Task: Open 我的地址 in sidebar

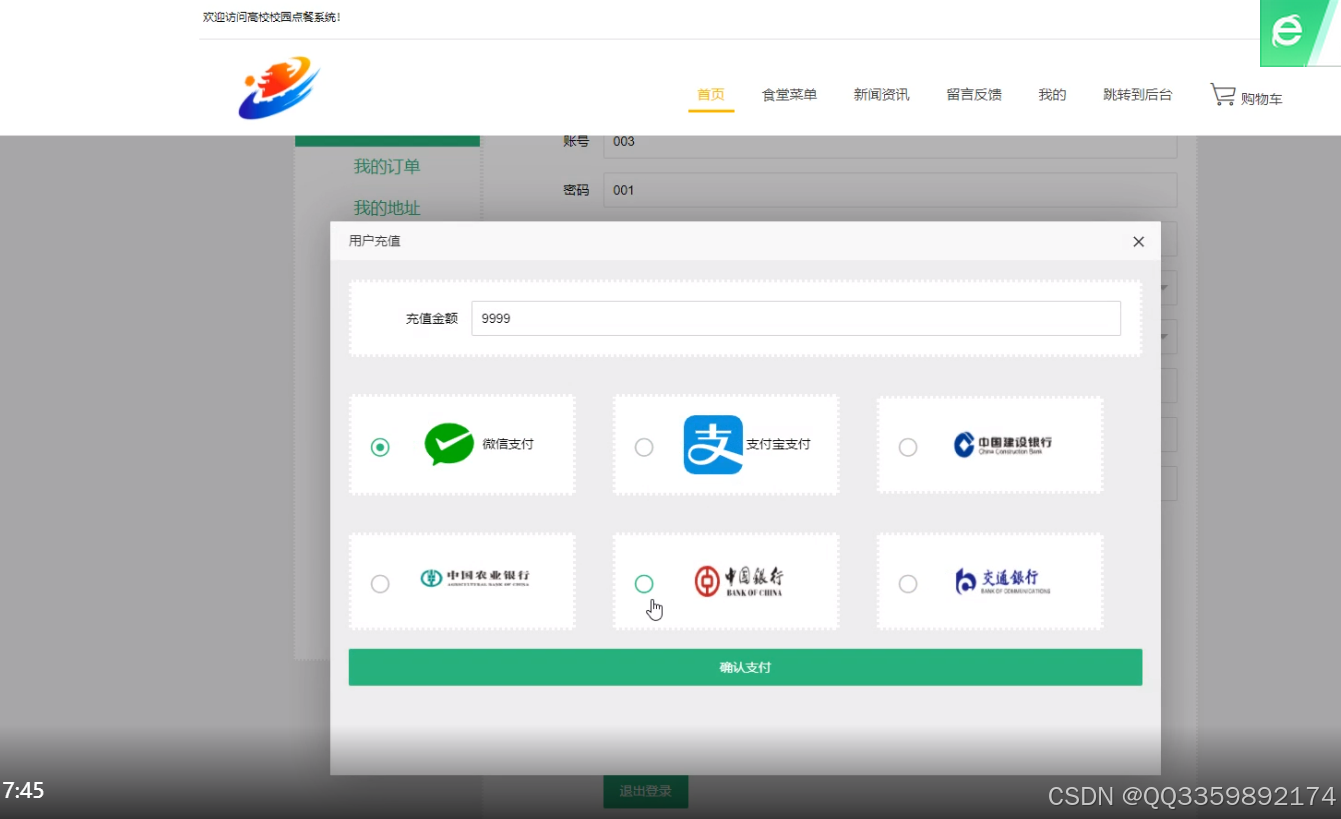Action: point(387,208)
